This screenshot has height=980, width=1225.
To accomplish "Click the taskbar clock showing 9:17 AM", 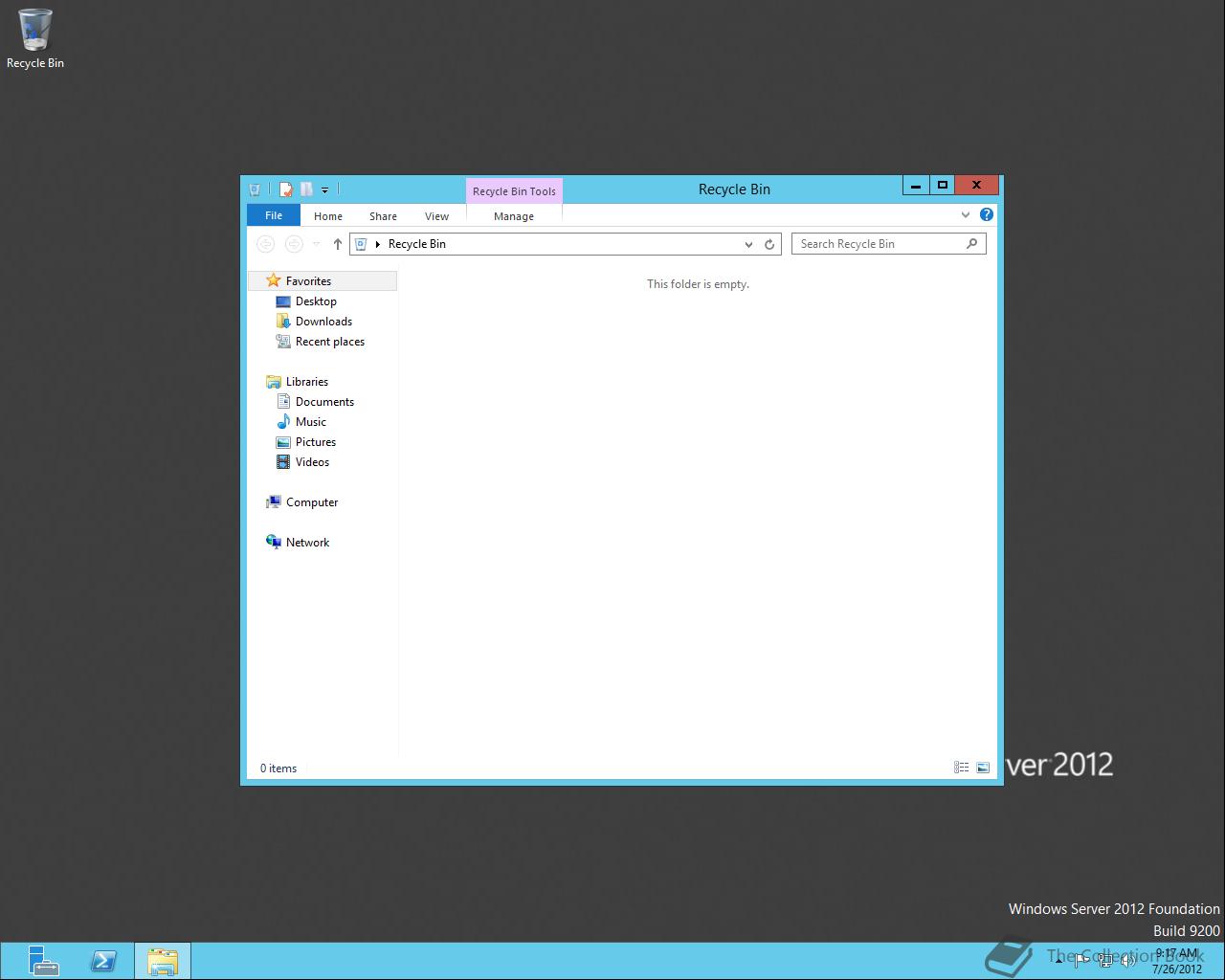I will click(1177, 961).
